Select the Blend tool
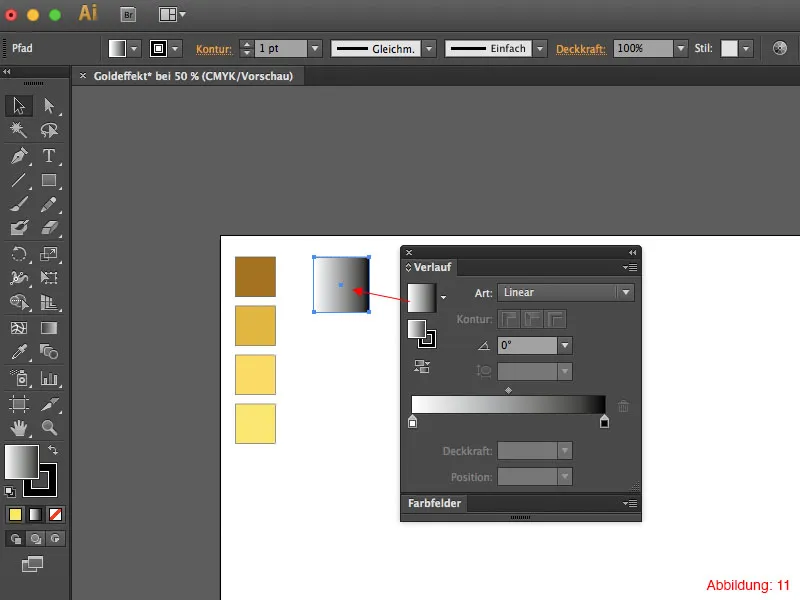The height and width of the screenshot is (600, 800). 49,352
